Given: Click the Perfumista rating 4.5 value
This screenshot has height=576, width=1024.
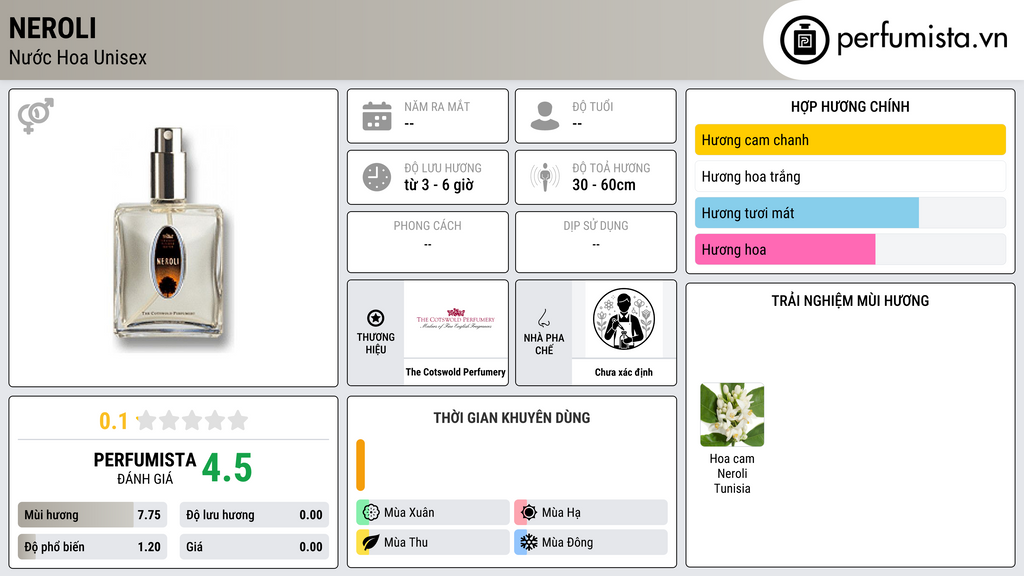Looking at the screenshot, I should click(x=227, y=468).
